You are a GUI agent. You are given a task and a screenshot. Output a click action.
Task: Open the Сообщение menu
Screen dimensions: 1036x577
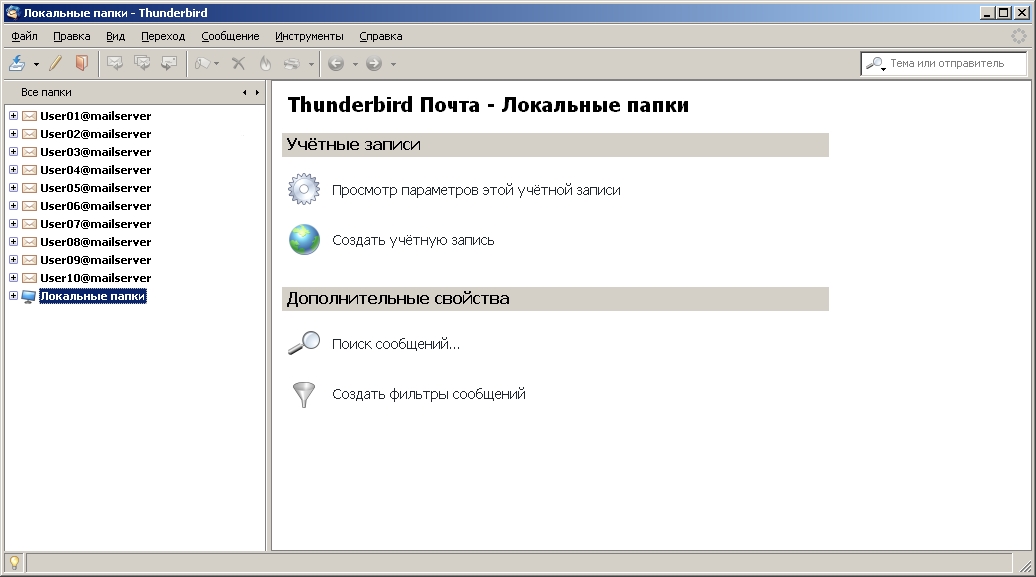[230, 36]
